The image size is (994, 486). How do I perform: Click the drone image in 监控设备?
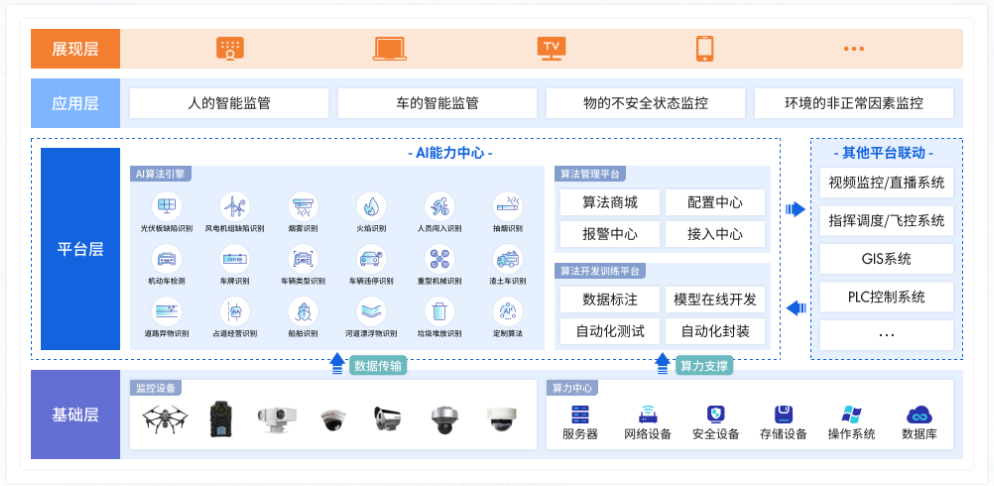tap(165, 419)
